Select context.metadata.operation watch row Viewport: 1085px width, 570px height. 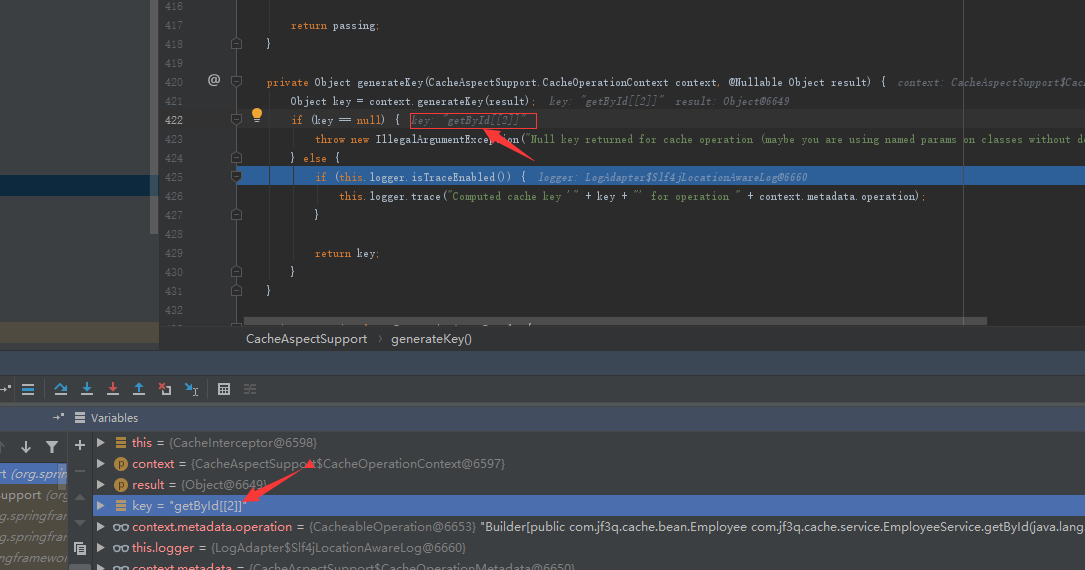coord(589,527)
